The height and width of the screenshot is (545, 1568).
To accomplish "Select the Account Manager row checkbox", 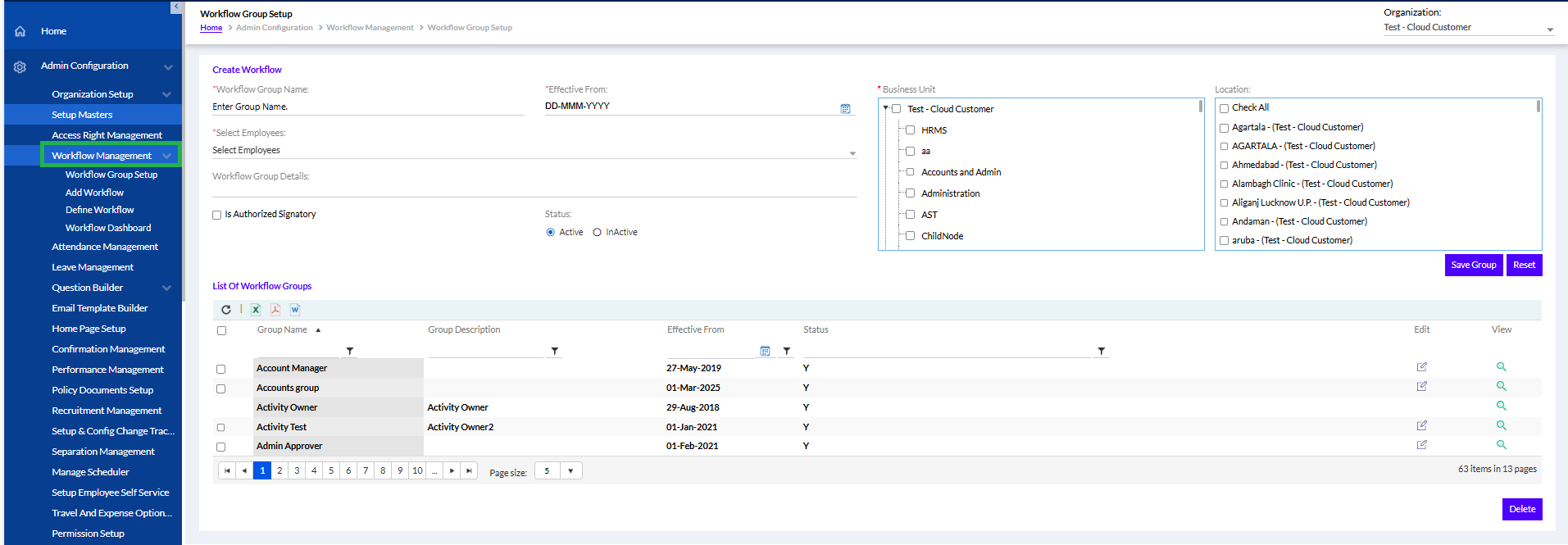I will click(x=220, y=369).
